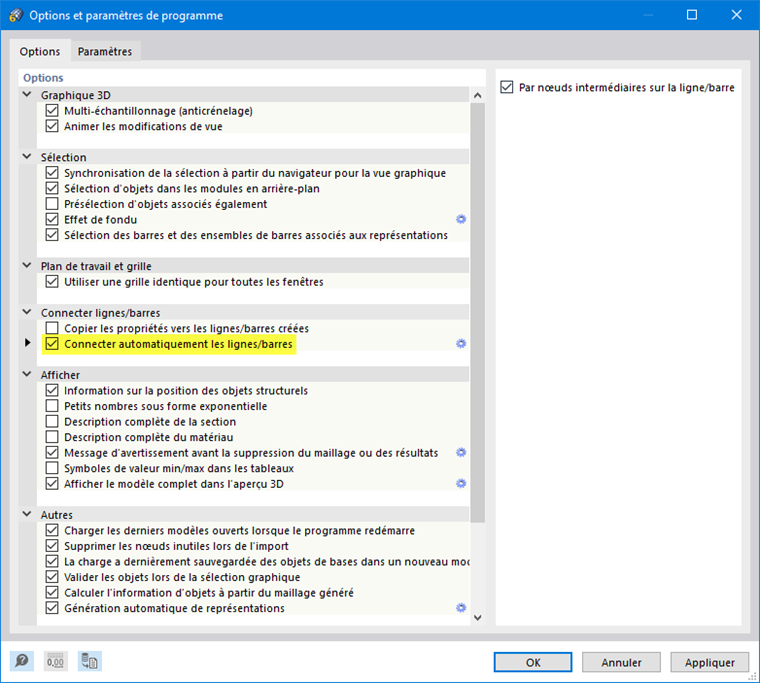The height and width of the screenshot is (683, 760).
Task: Collapse the Autres section
Action: (27, 514)
